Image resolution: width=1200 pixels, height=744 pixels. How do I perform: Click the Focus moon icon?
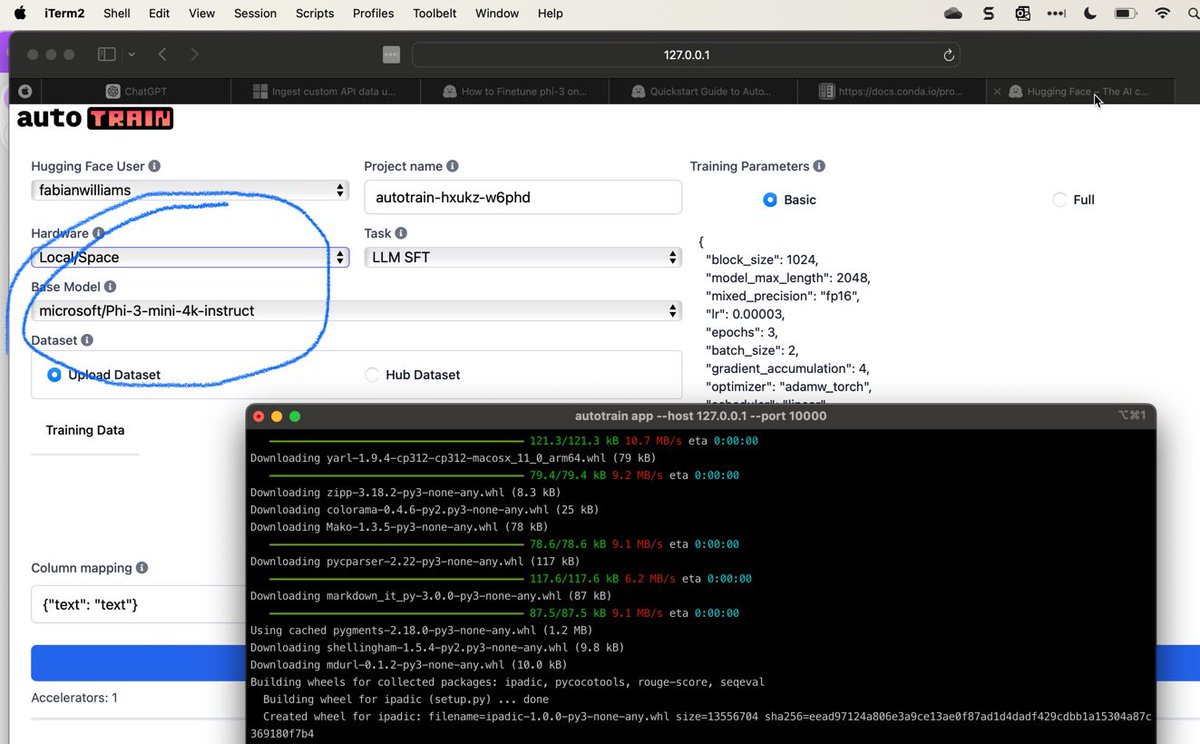(x=1090, y=13)
